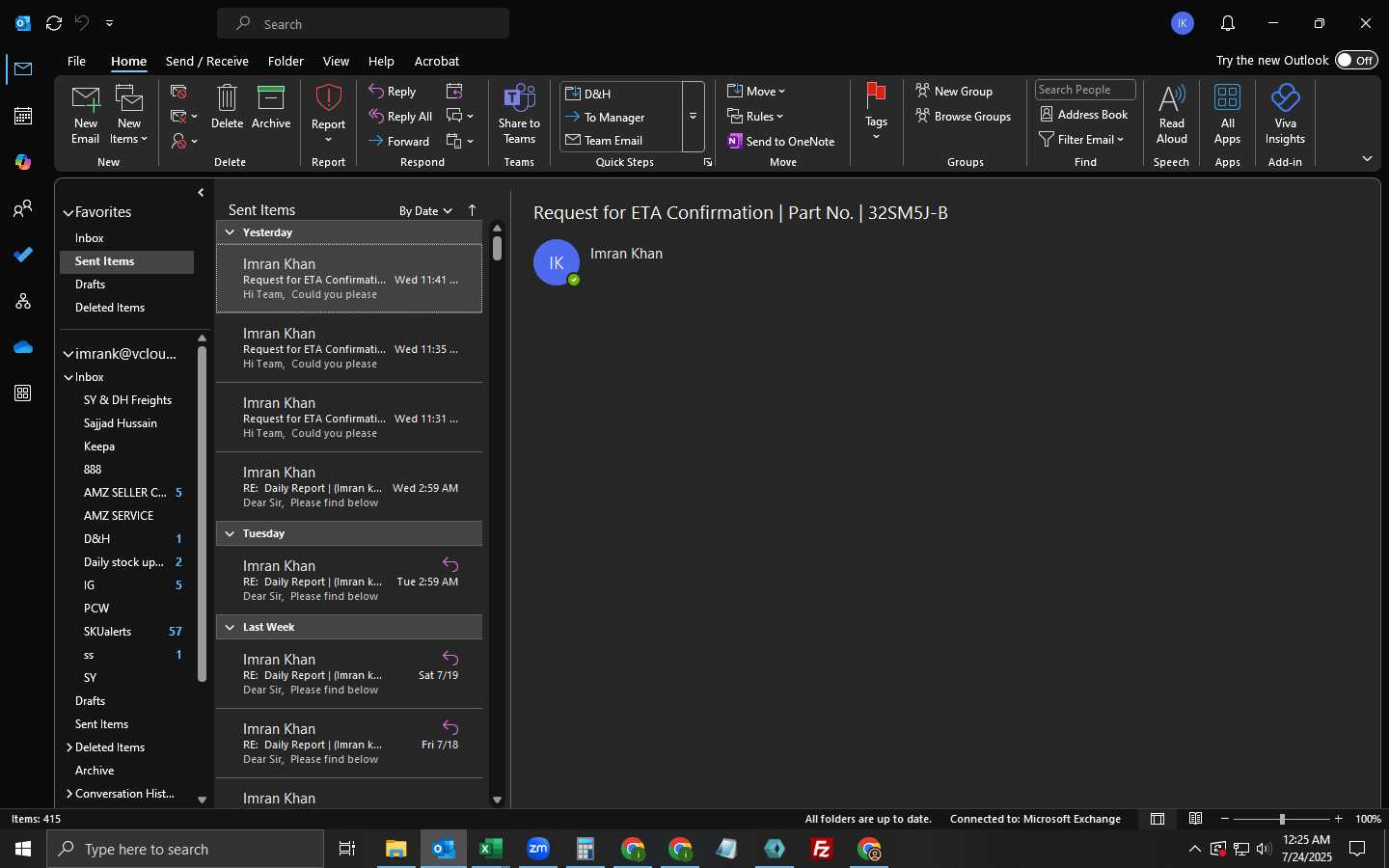Image resolution: width=1389 pixels, height=868 pixels.
Task: Open More Apps grid in sidebar
Action: (23, 393)
